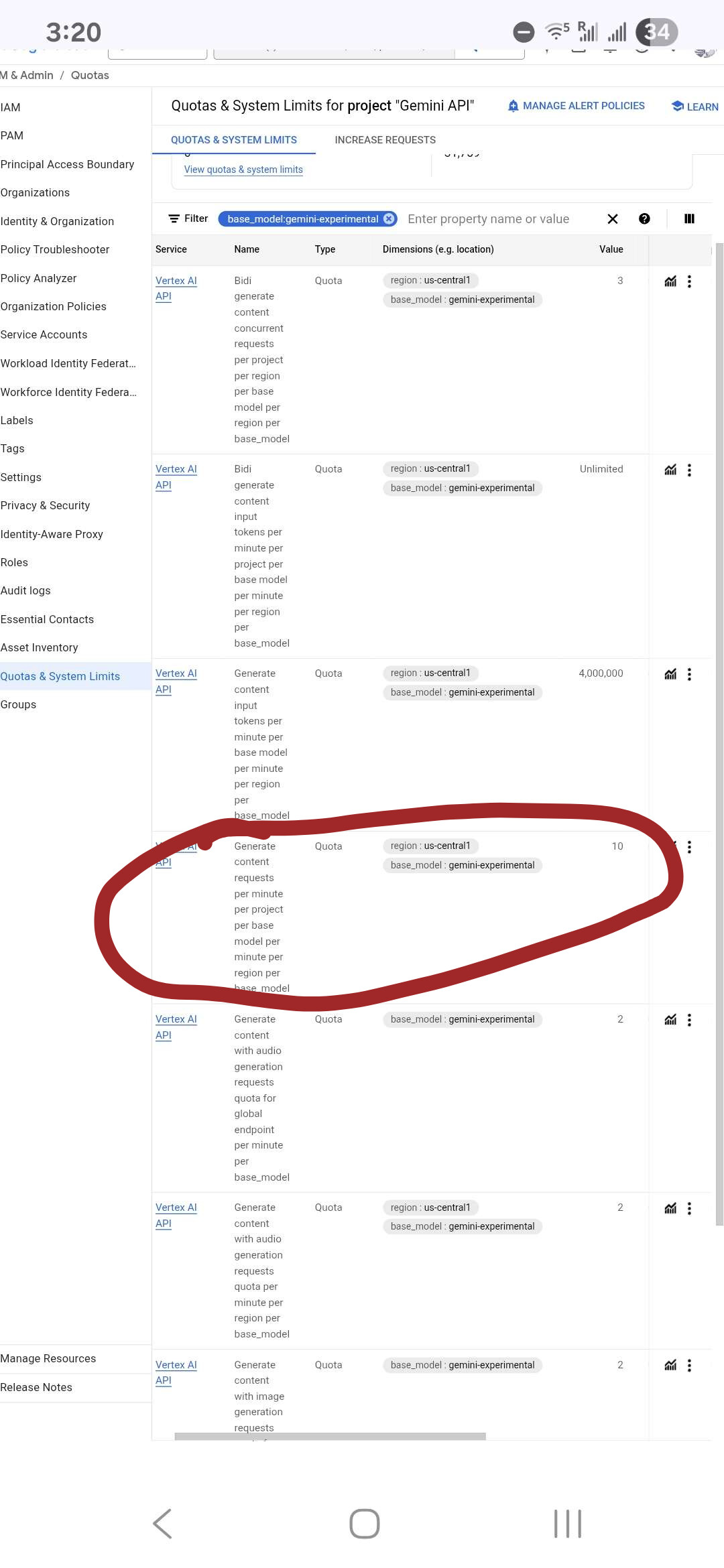
Task: Click the horizontal scrollbar below the table
Action: pos(330,1436)
